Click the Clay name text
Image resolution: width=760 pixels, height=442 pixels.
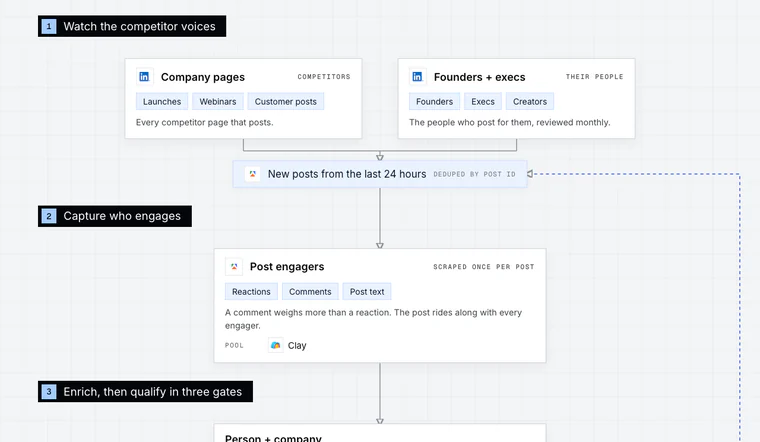(297, 346)
